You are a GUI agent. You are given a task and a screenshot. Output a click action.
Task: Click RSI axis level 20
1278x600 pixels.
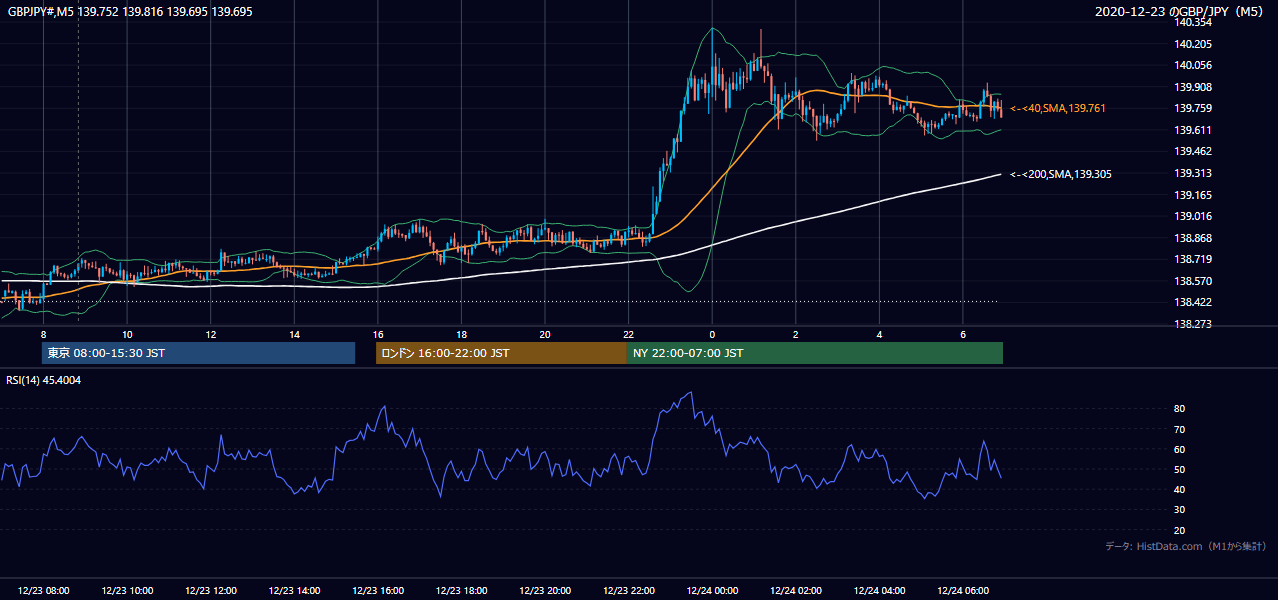coord(1180,530)
